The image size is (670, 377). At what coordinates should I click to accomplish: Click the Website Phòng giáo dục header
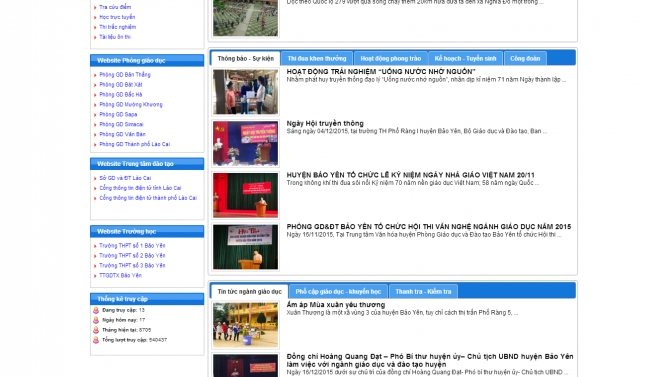(x=147, y=61)
